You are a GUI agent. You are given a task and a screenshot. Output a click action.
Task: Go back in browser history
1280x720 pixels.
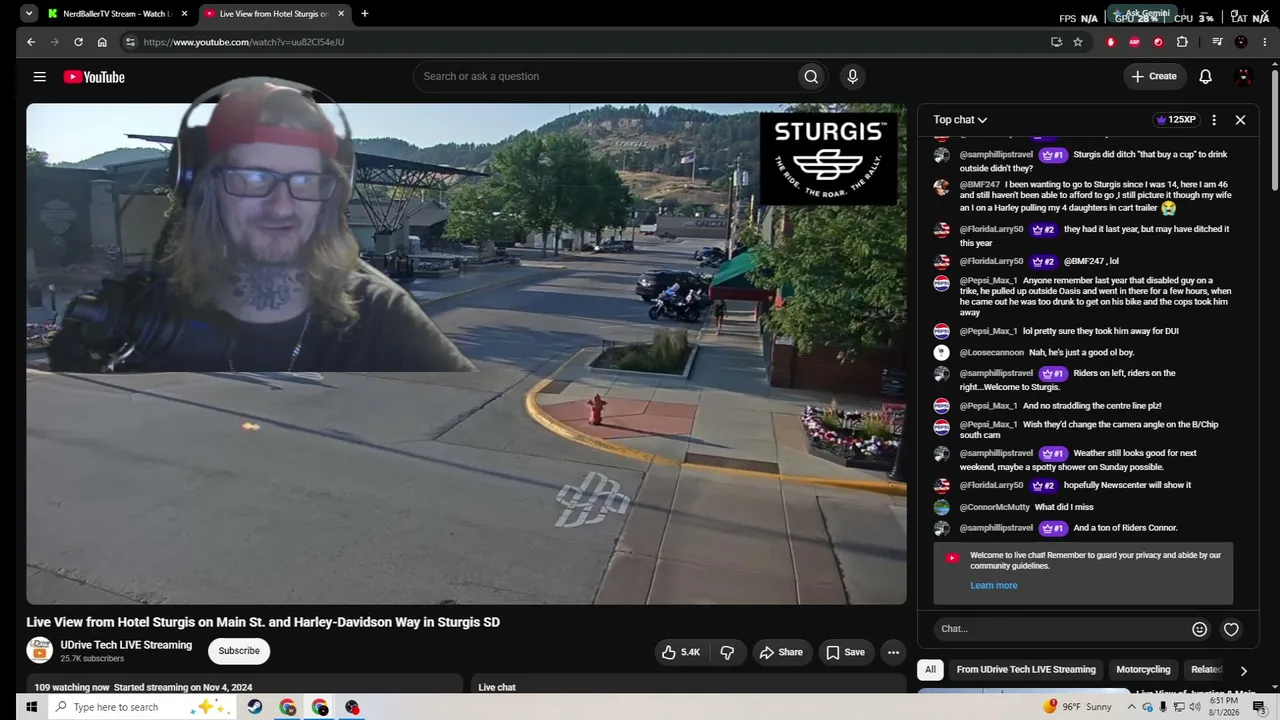(31, 42)
